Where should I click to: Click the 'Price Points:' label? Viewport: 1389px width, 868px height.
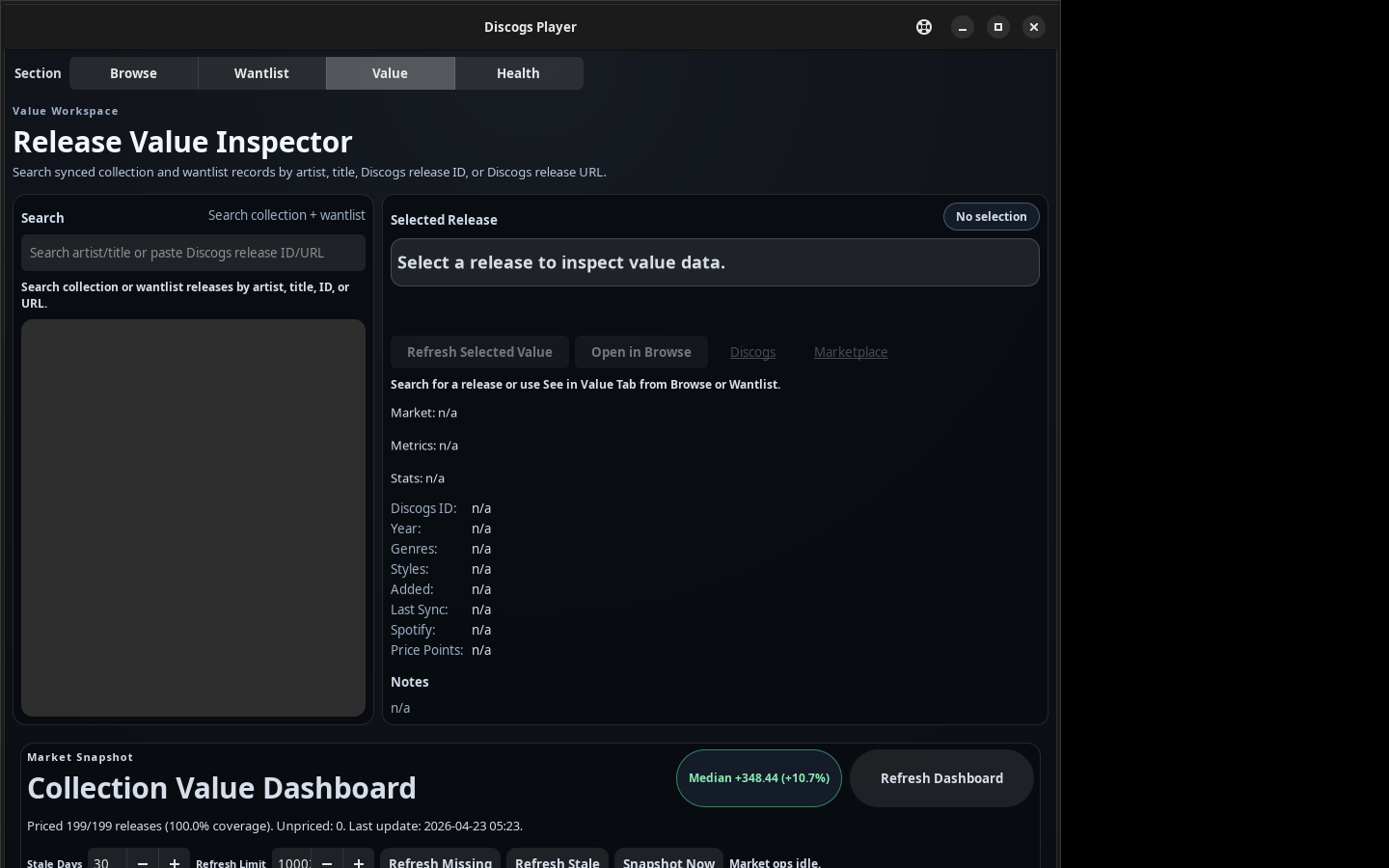click(x=426, y=650)
